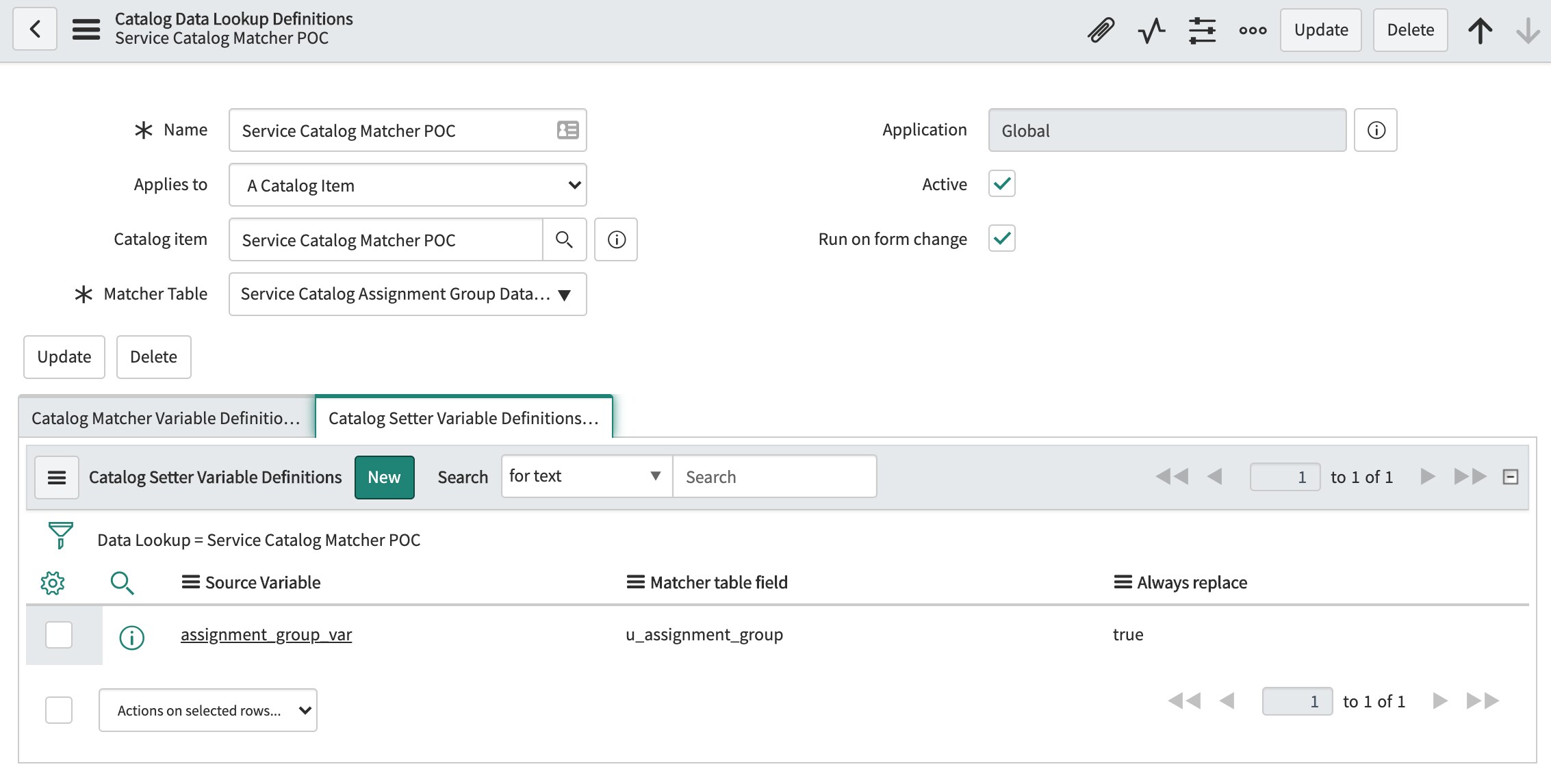Uncheck the Active checkbox

coord(1001,183)
